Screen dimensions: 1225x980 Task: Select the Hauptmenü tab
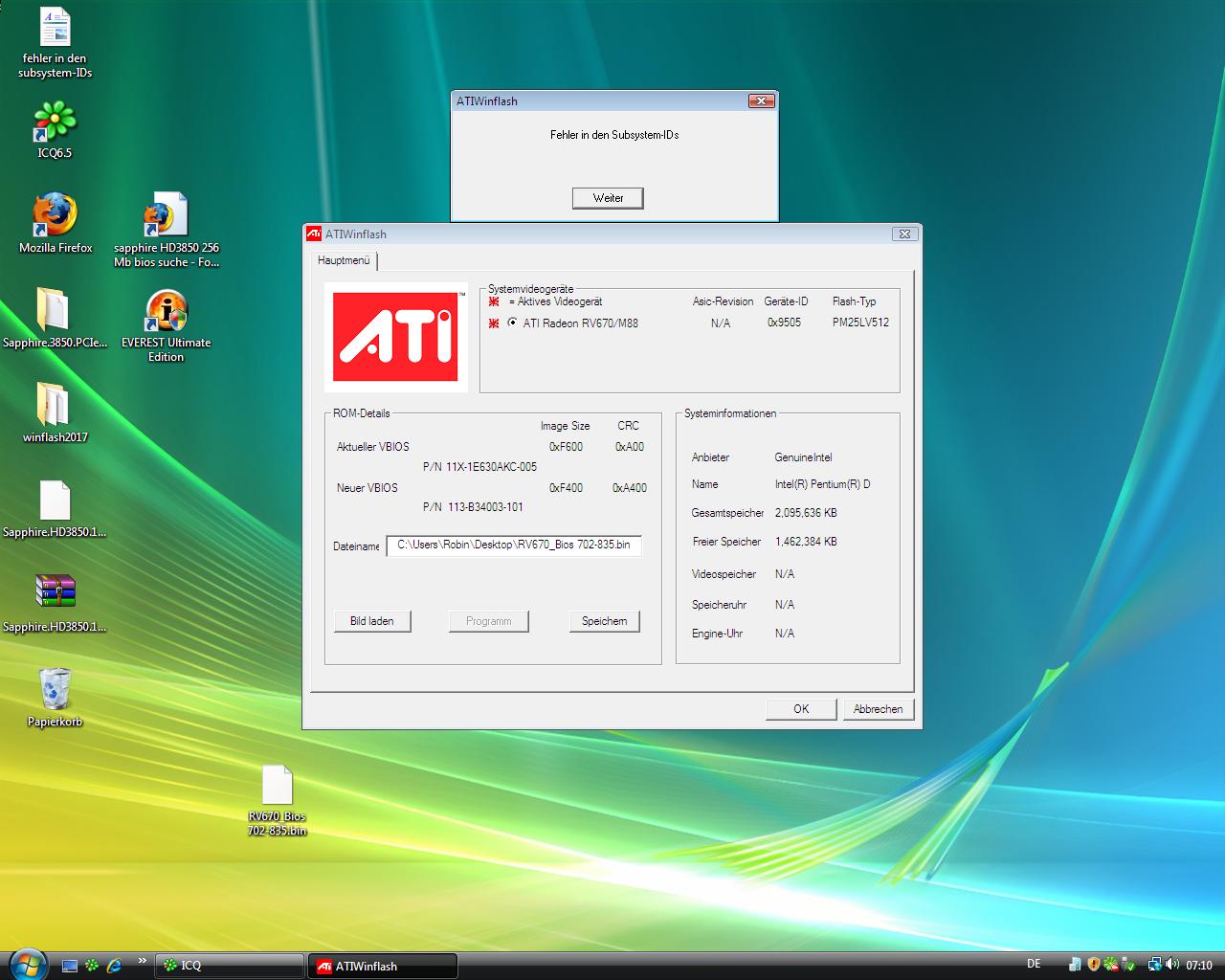tap(344, 260)
